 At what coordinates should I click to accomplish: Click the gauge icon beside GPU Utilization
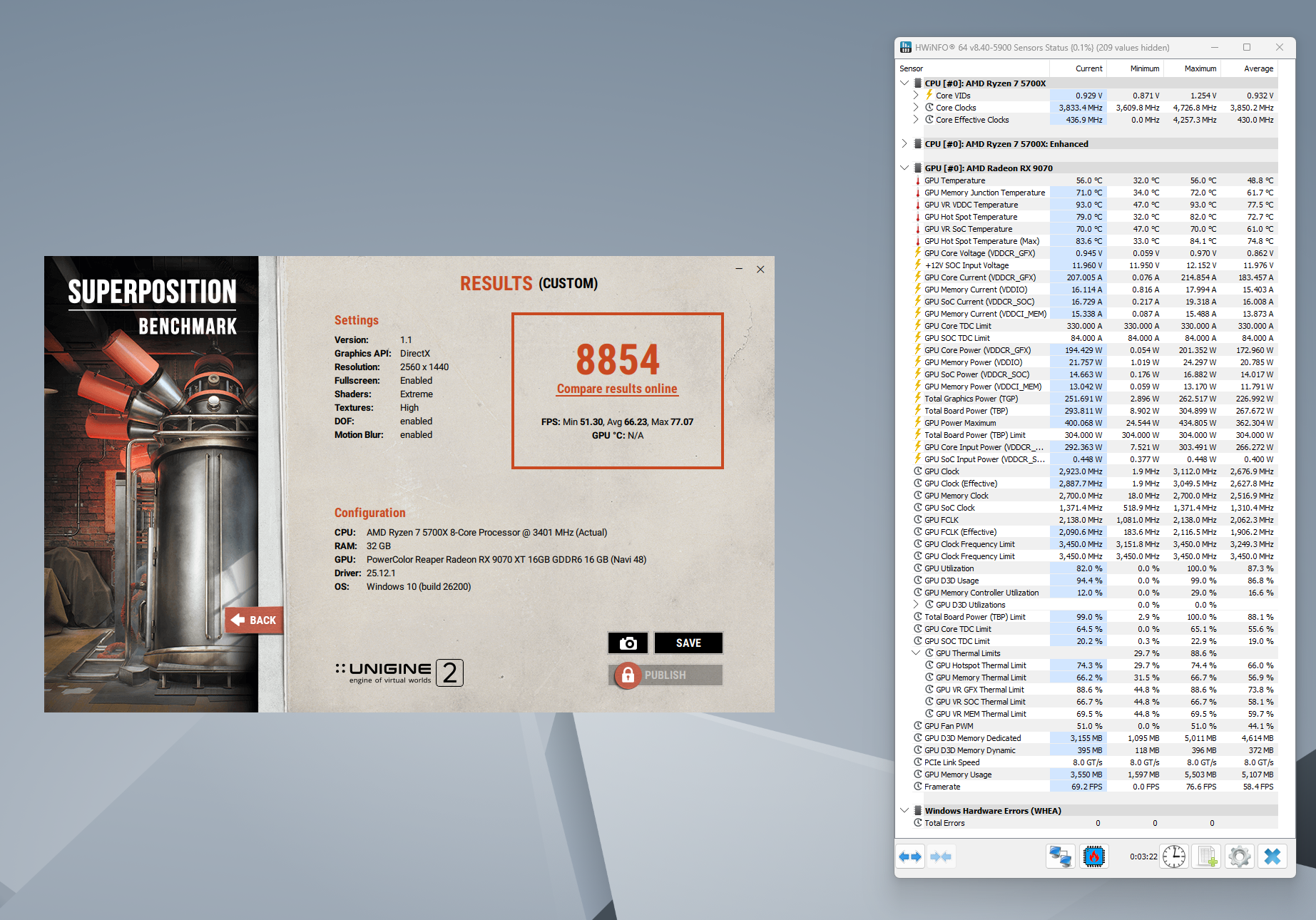click(x=918, y=568)
